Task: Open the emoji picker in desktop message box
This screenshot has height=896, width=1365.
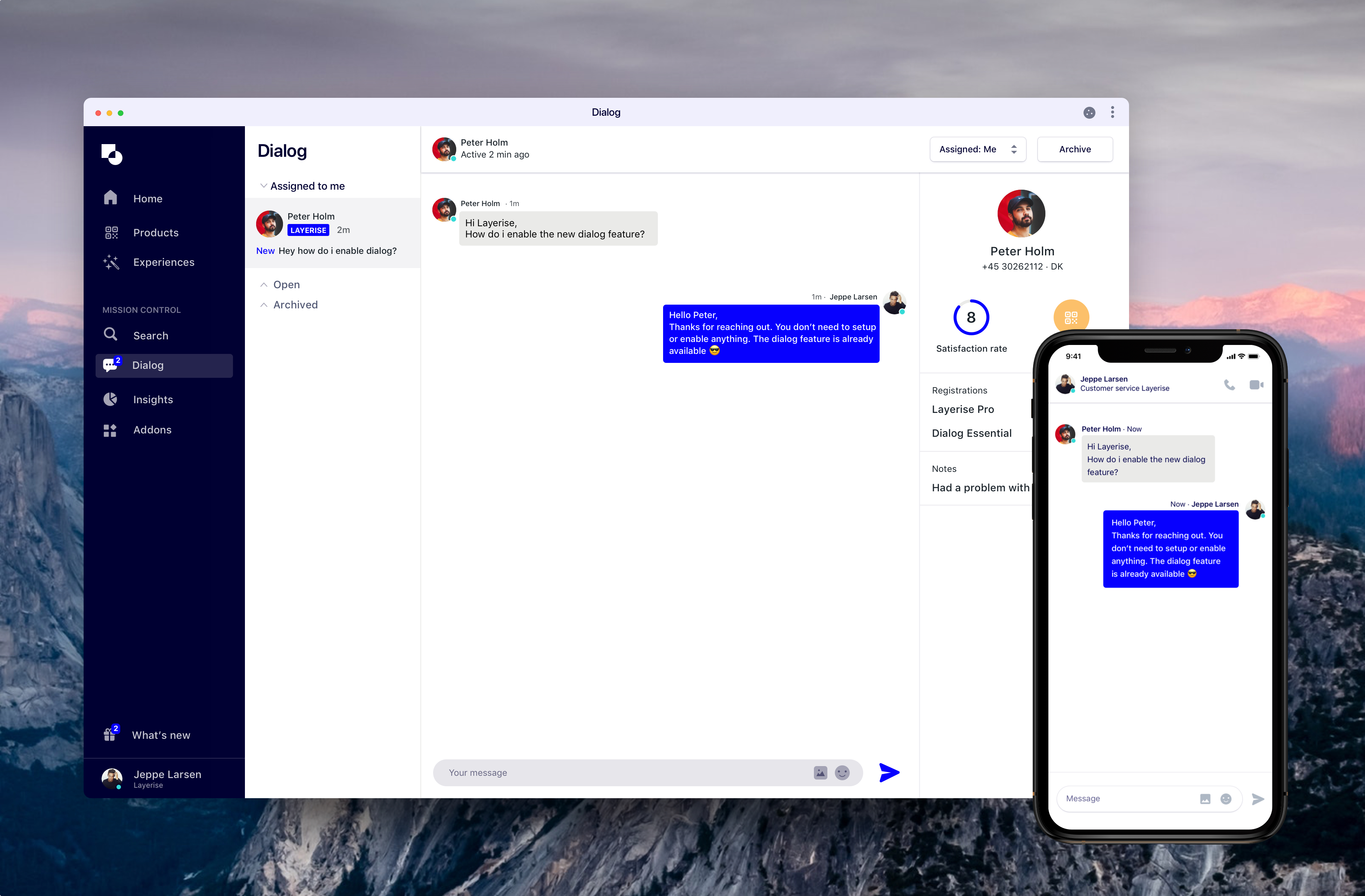Action: (x=842, y=773)
